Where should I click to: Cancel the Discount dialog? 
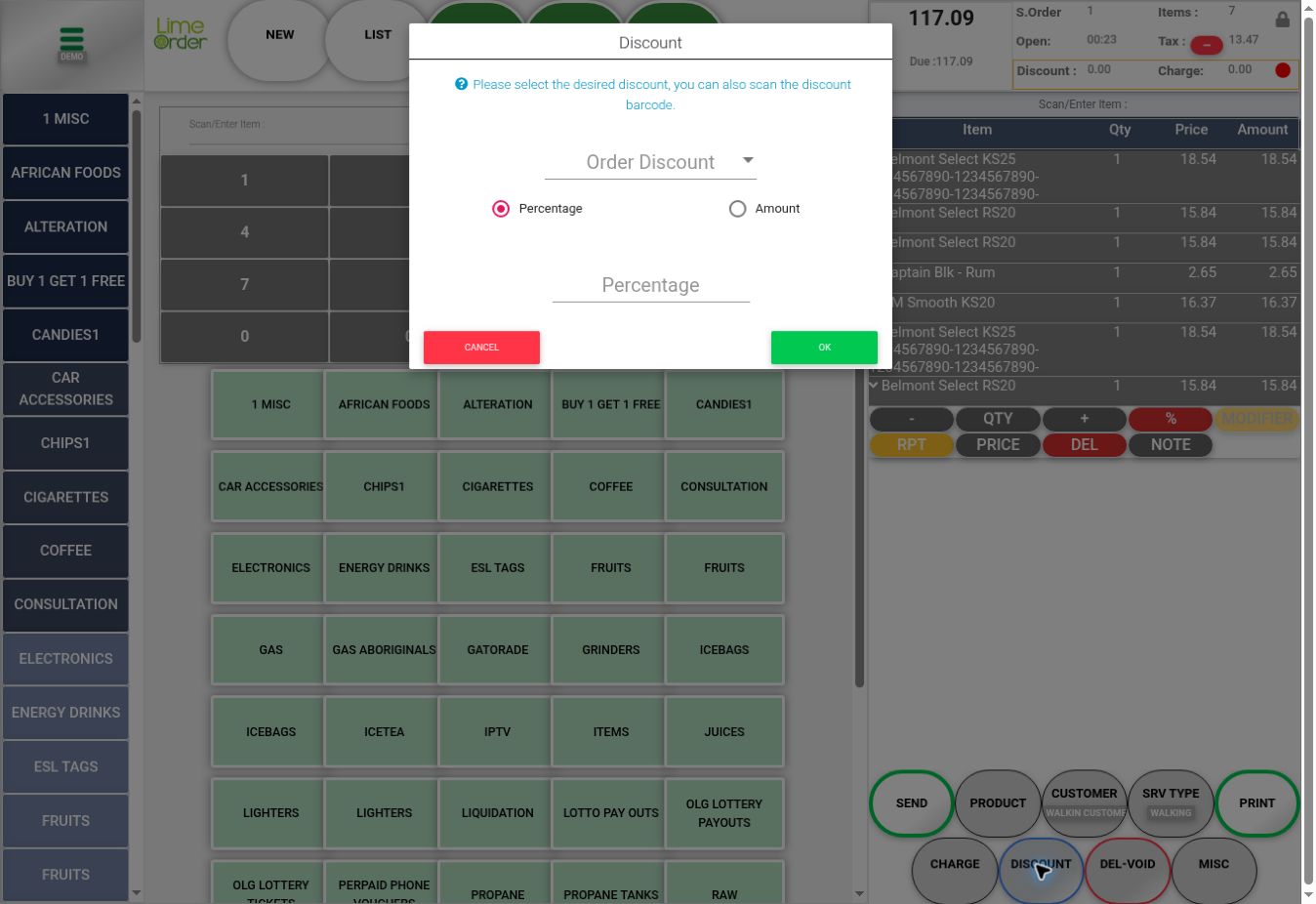pyautogui.click(x=481, y=348)
